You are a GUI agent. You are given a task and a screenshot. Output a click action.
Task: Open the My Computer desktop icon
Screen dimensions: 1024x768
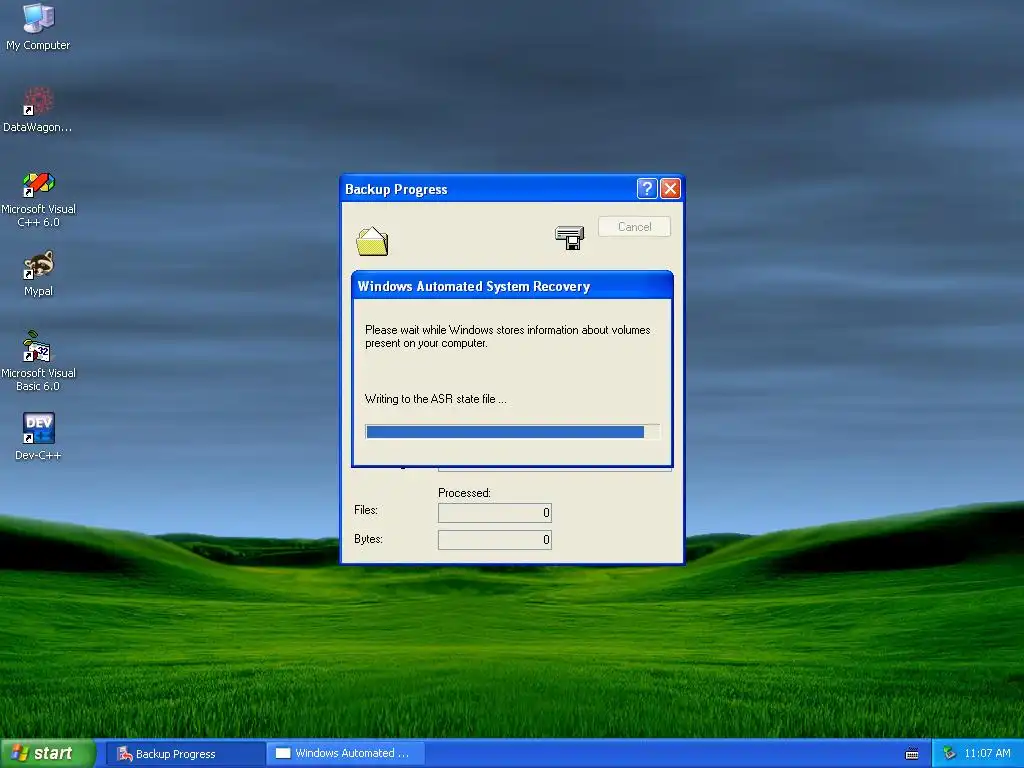pyautogui.click(x=38, y=26)
